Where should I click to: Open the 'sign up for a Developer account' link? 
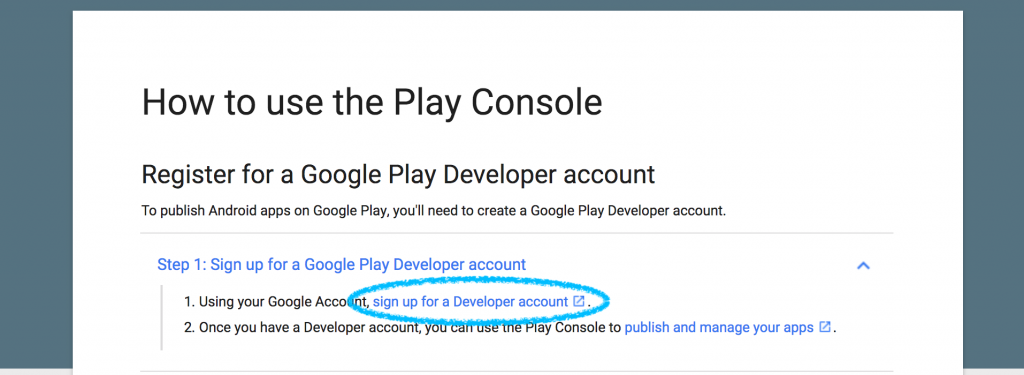tap(470, 302)
